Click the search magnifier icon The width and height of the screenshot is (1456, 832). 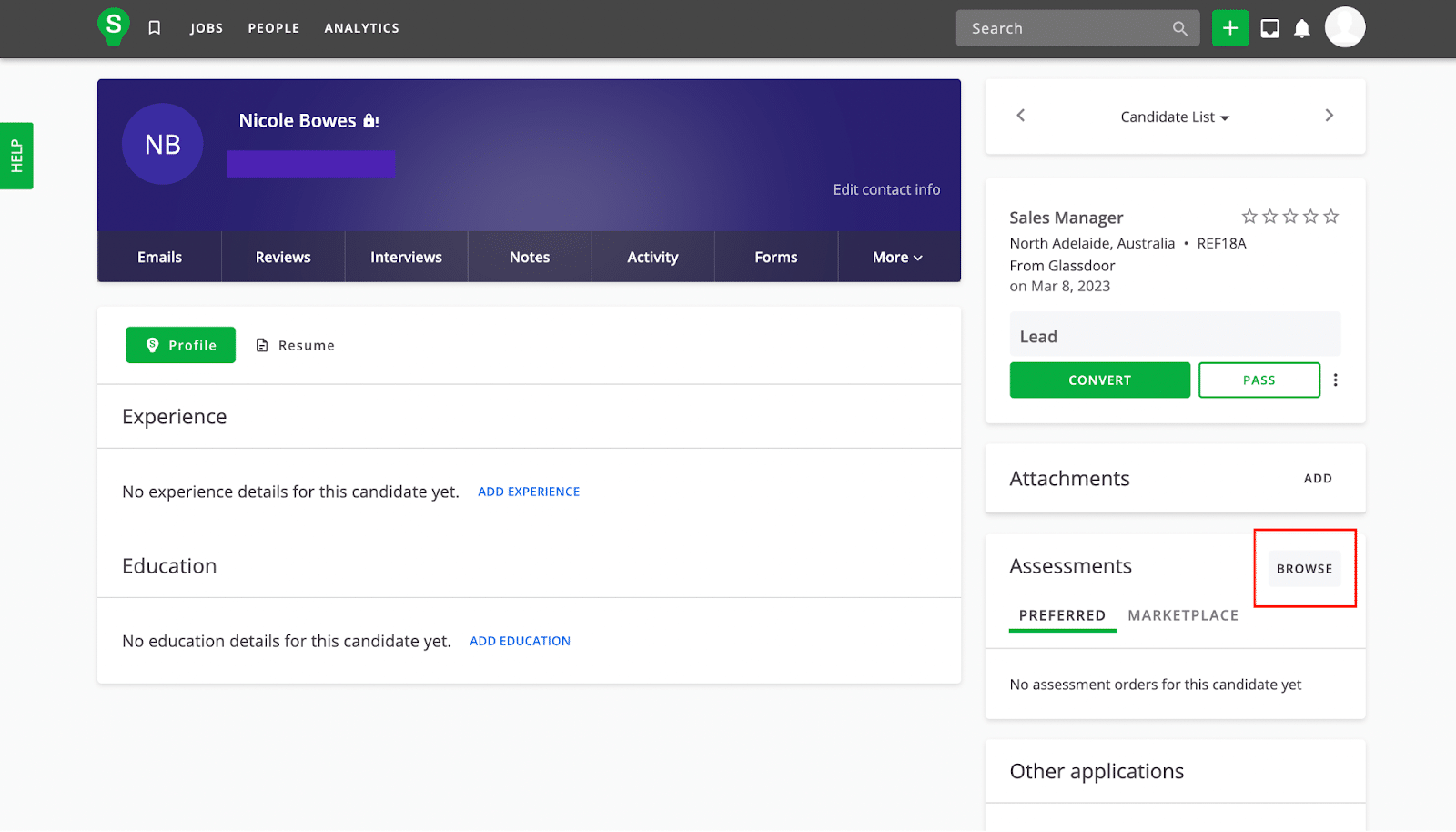tap(1179, 28)
